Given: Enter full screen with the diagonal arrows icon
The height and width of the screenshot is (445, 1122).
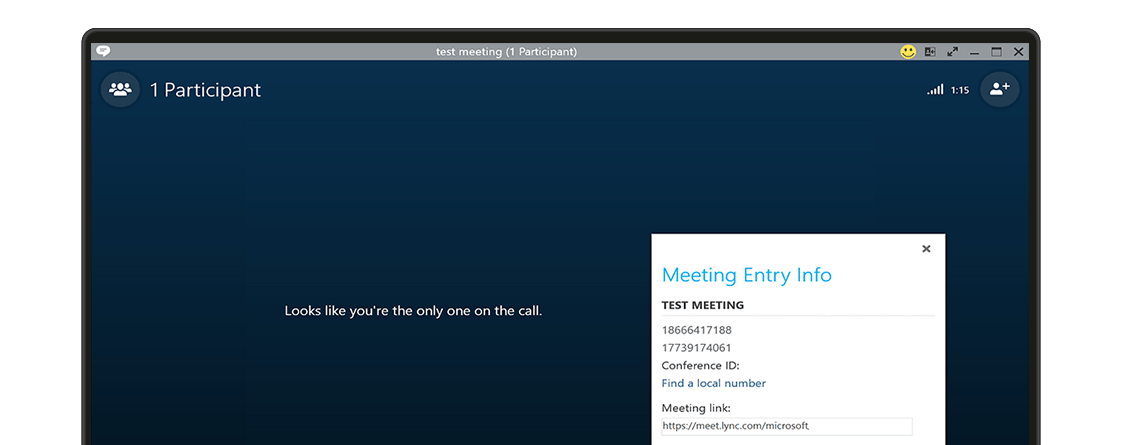Looking at the screenshot, I should click(x=952, y=52).
